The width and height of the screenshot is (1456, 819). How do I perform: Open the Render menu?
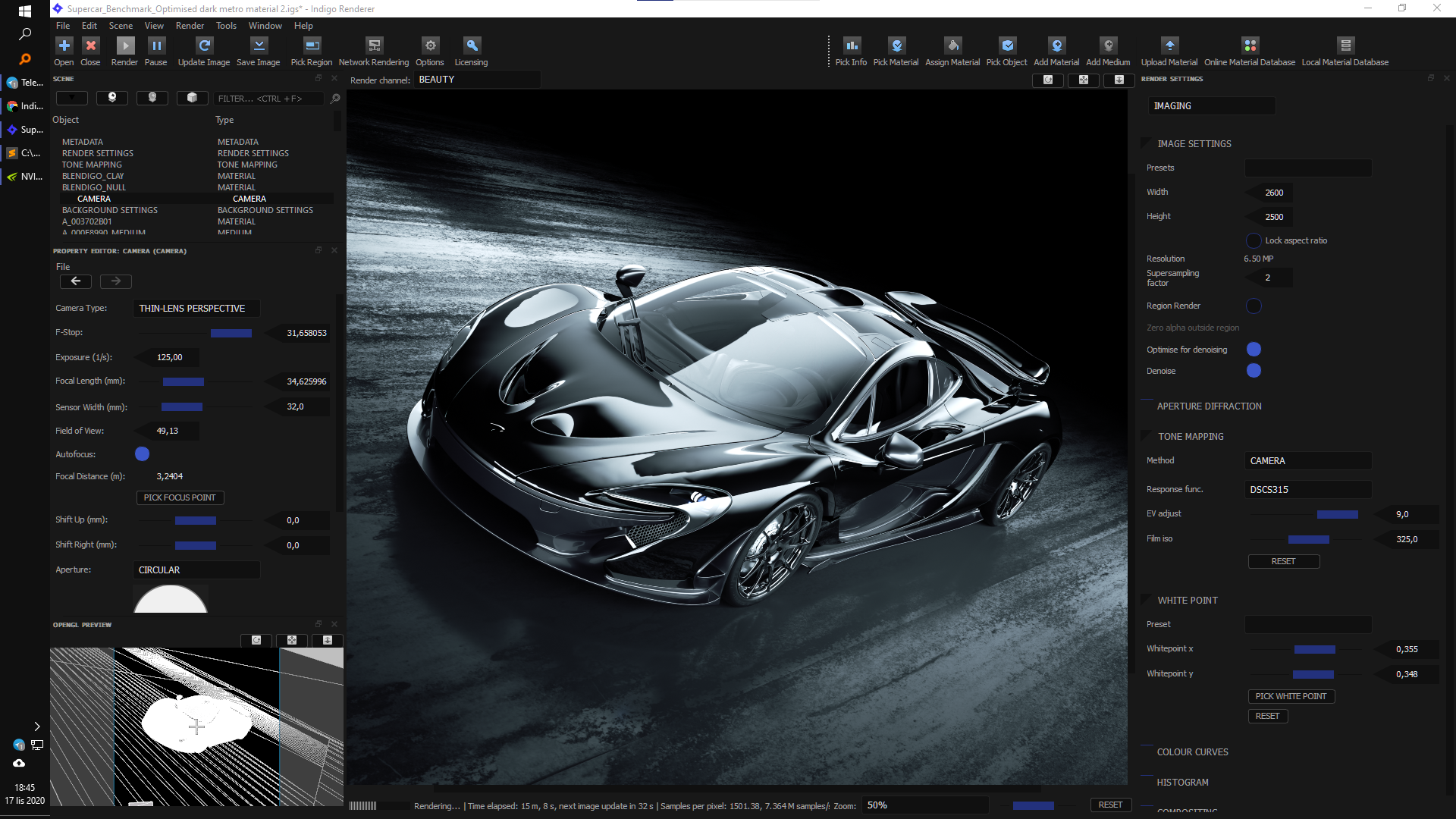[190, 26]
